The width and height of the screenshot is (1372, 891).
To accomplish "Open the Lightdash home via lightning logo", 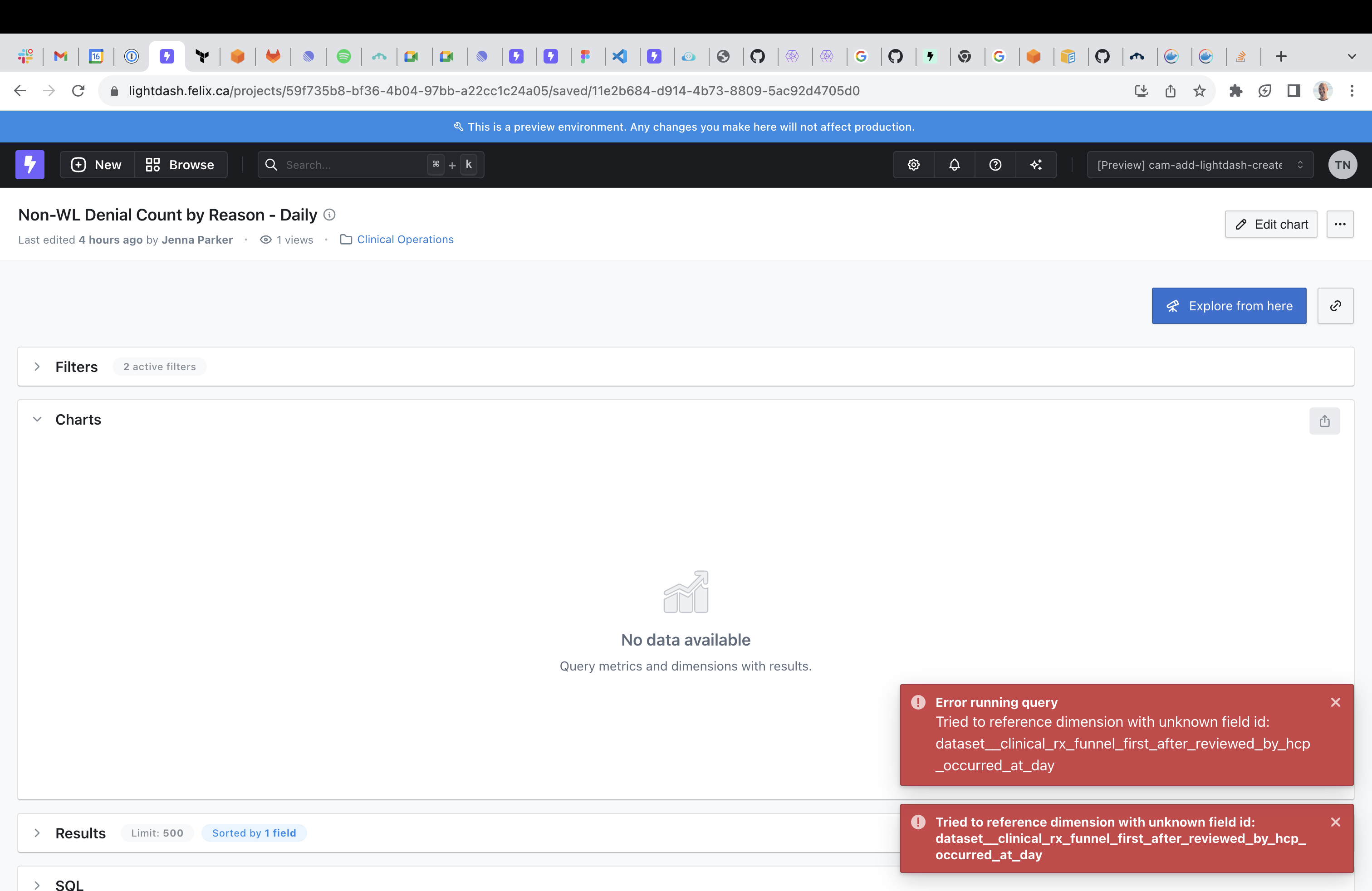I will click(x=29, y=164).
